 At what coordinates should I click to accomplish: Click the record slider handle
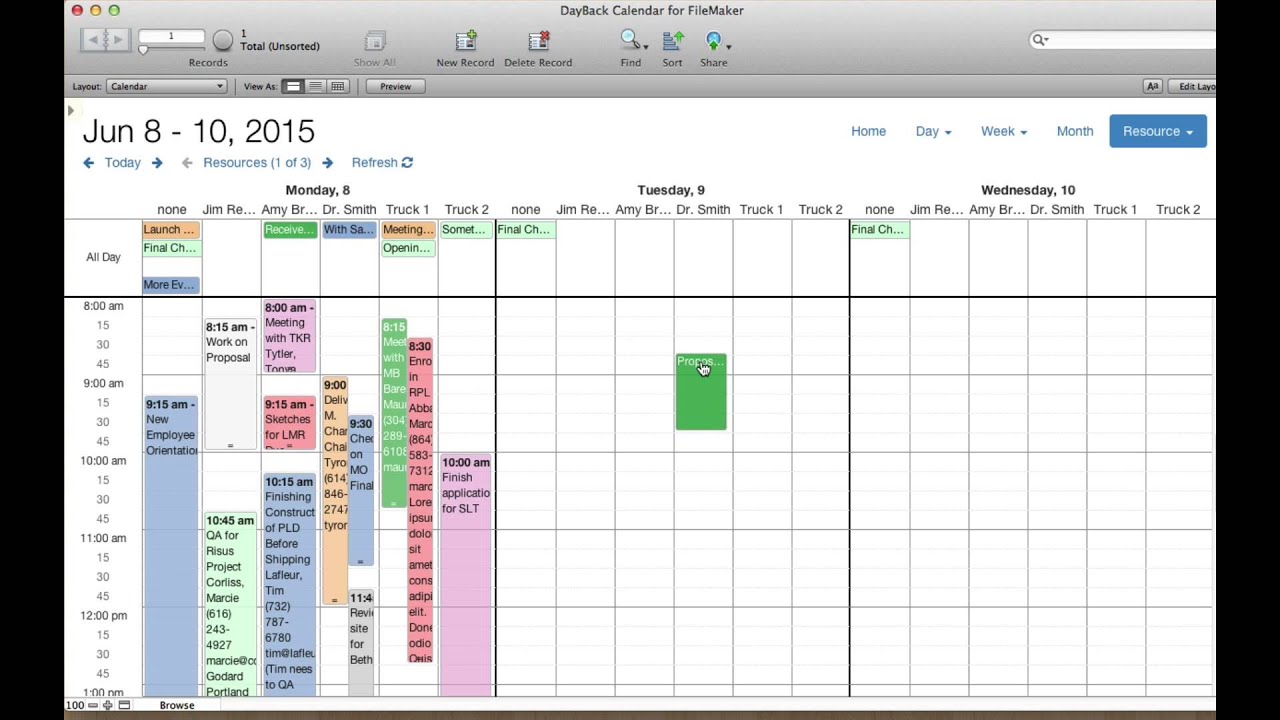(143, 49)
